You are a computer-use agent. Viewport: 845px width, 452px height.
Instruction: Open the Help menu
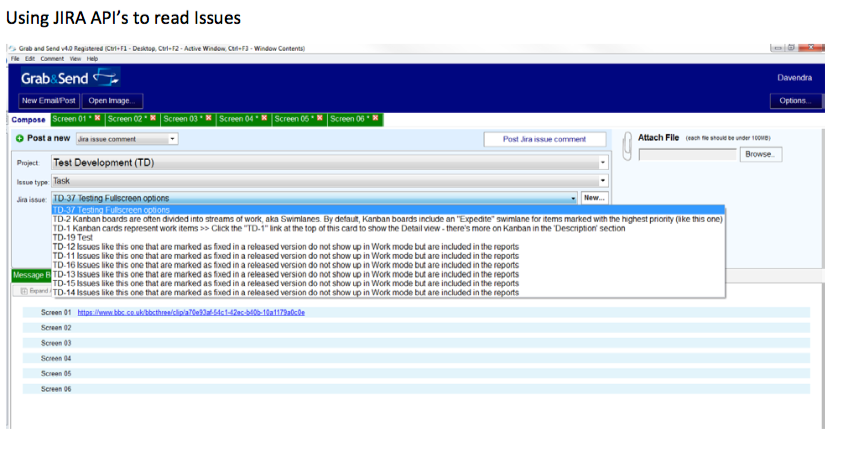tap(93, 59)
